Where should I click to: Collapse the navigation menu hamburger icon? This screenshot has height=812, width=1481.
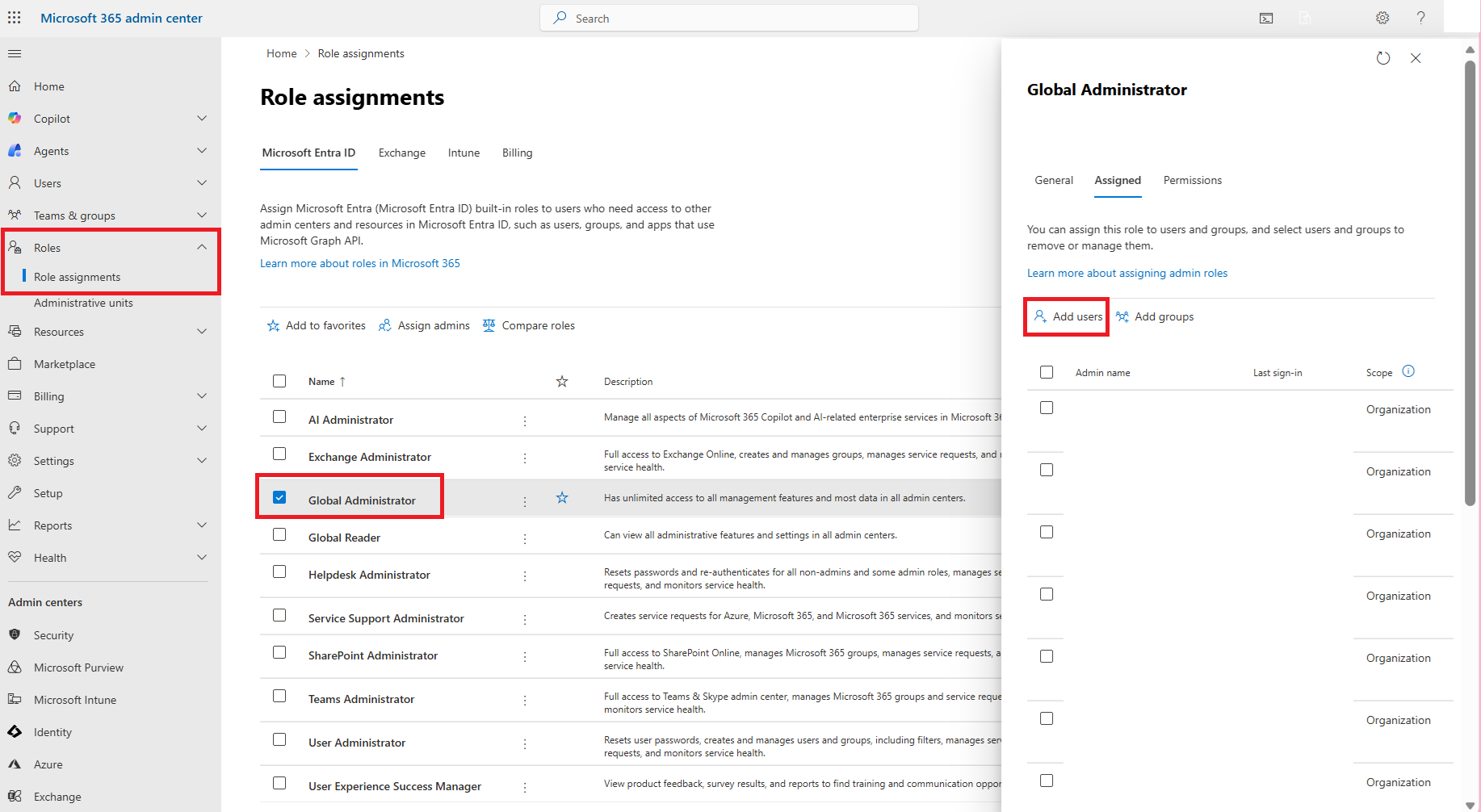(x=15, y=54)
